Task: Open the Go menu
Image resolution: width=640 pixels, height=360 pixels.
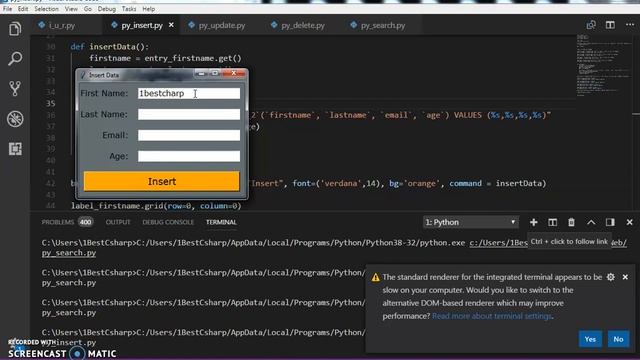Action: point(87,9)
